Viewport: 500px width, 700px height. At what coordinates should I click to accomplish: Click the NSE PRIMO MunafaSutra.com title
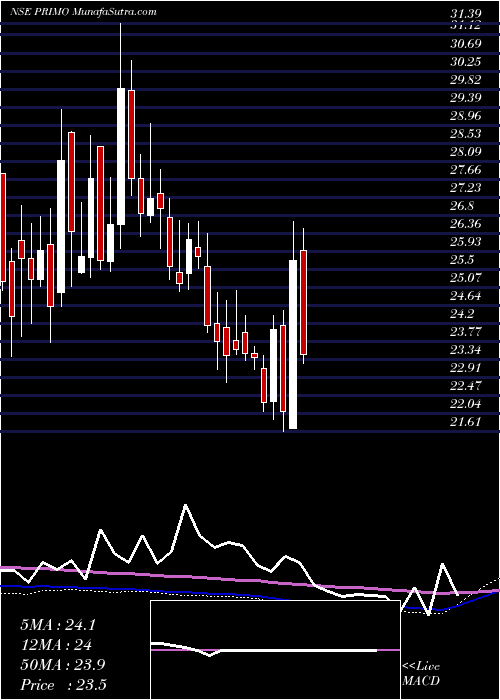click(83, 12)
